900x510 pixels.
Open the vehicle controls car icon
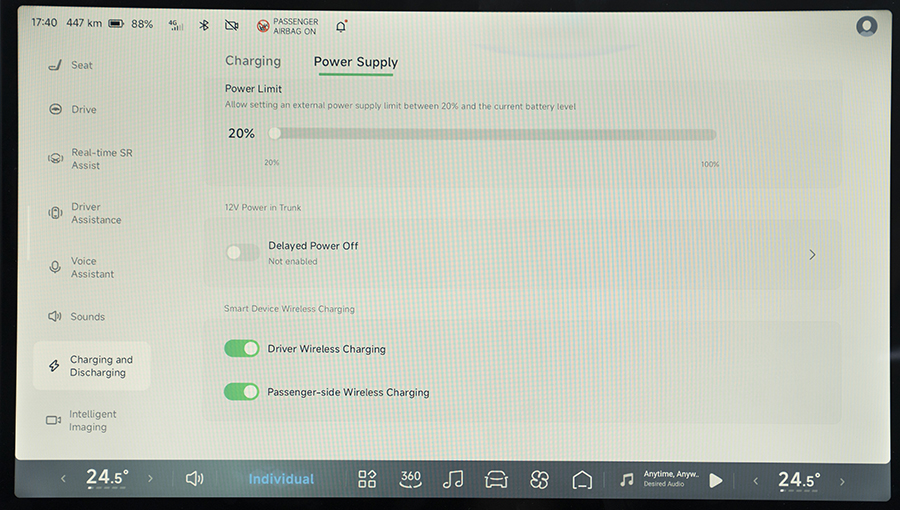pyautogui.click(x=496, y=479)
